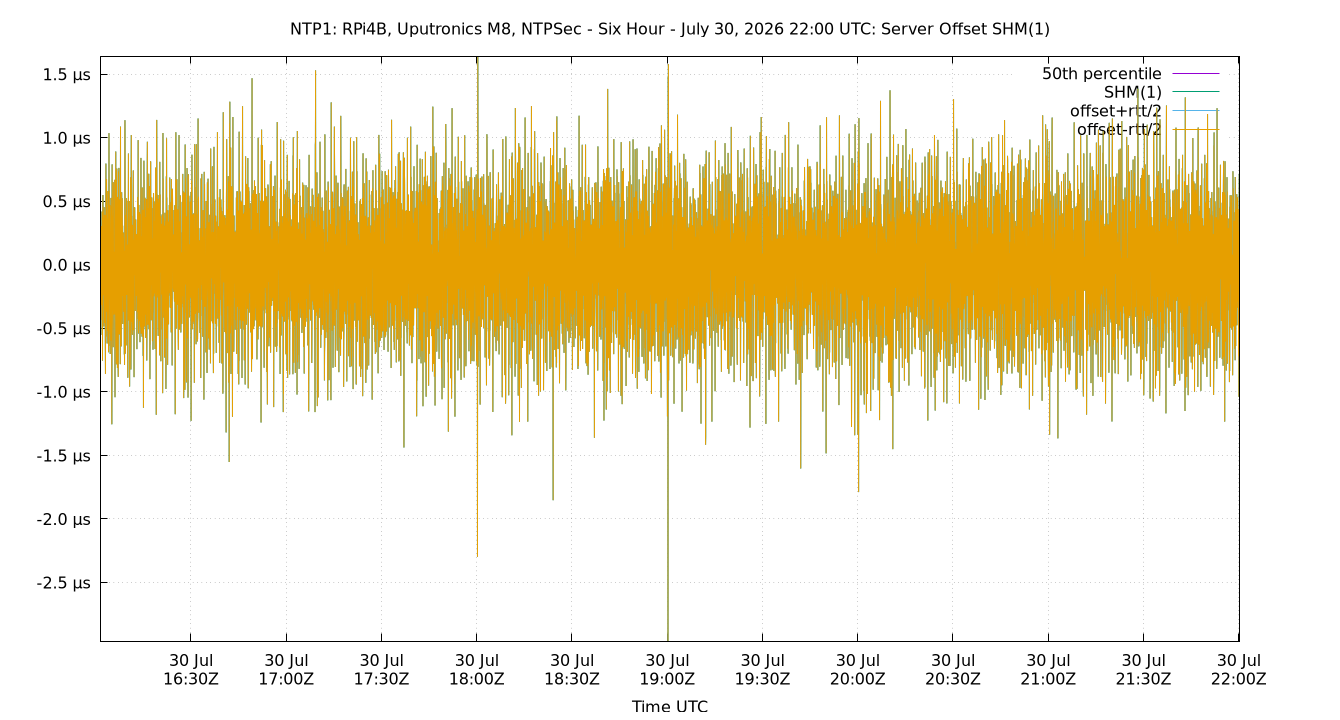Click the '0.0 µs' y-axis label
Screen dimensions: 1340x720
click(68, 265)
